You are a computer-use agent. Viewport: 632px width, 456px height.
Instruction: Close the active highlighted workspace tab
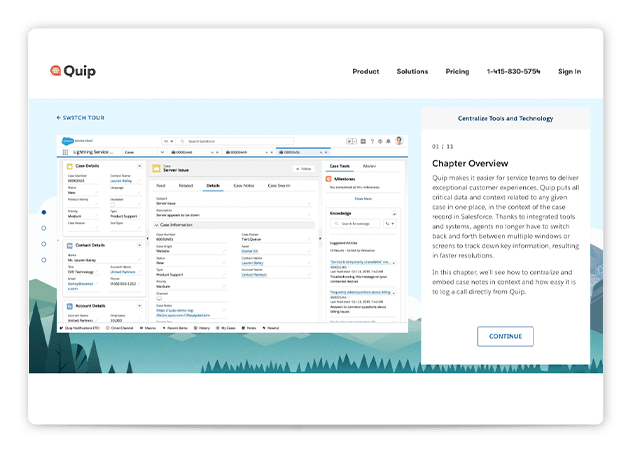click(326, 152)
